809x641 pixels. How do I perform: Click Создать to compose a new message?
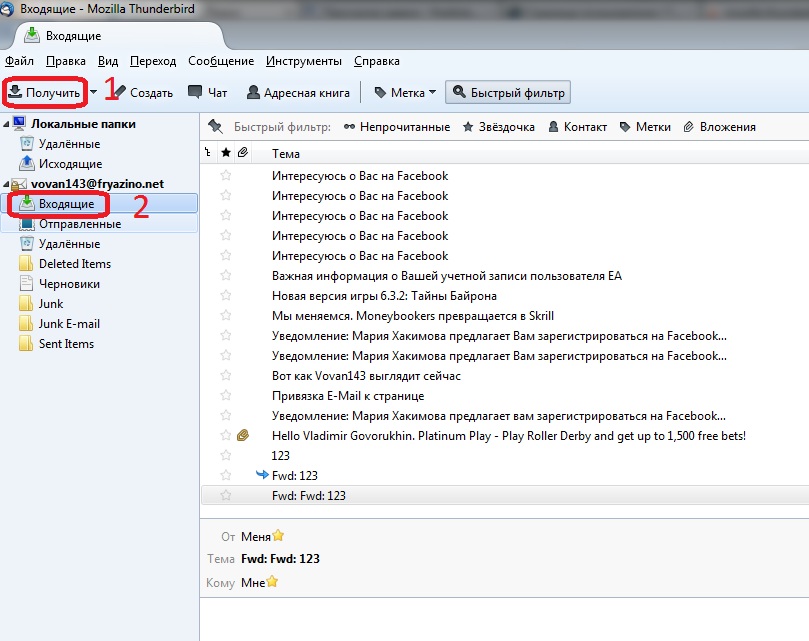[142, 93]
